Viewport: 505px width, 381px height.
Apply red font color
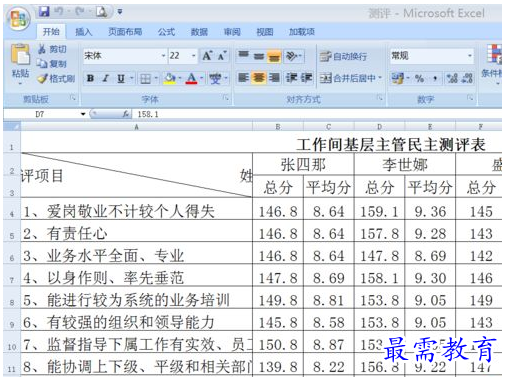191,79
